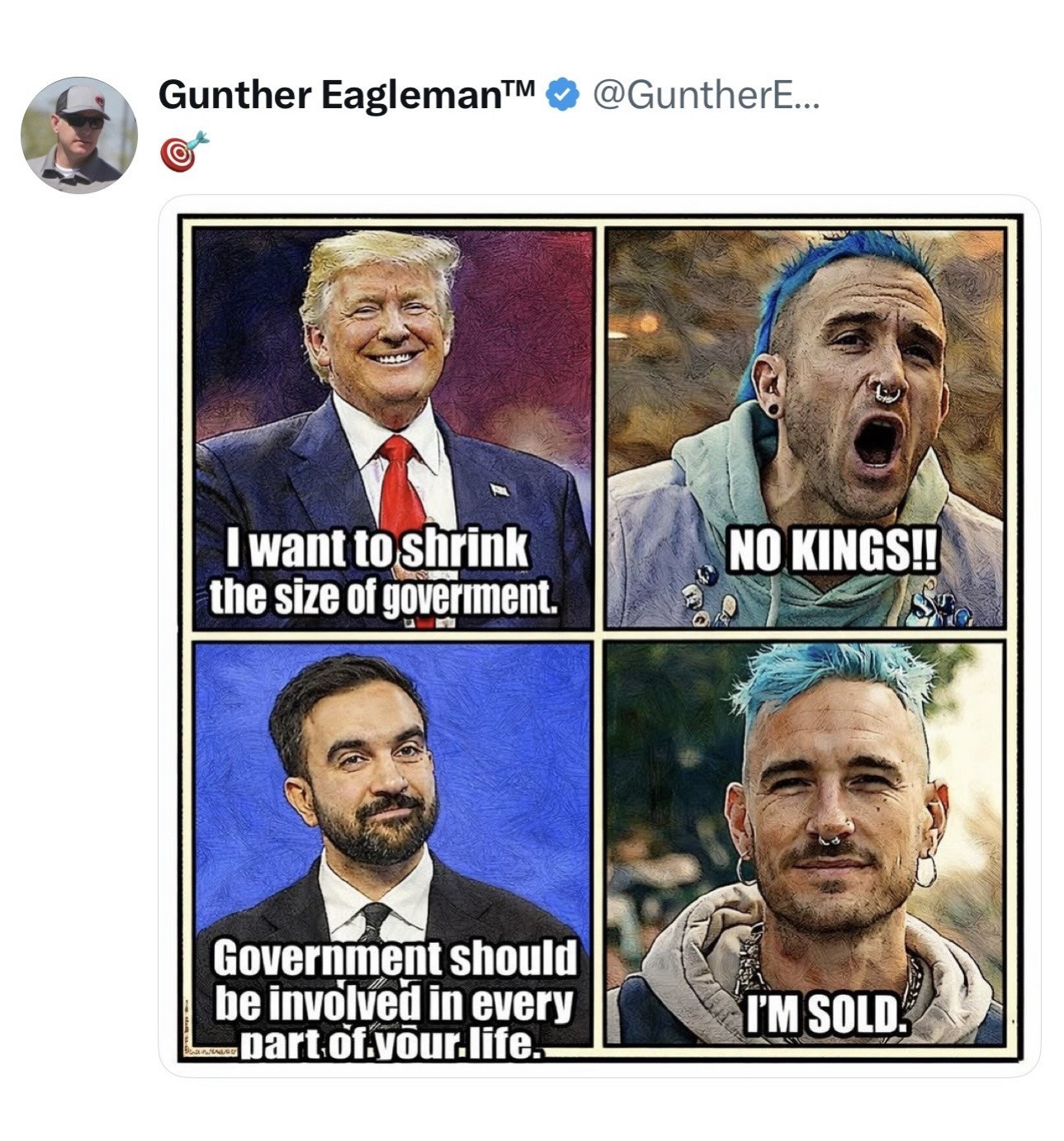
Task: Click the "NO KINGS!!" caption text
Action: pyautogui.click(x=832, y=554)
